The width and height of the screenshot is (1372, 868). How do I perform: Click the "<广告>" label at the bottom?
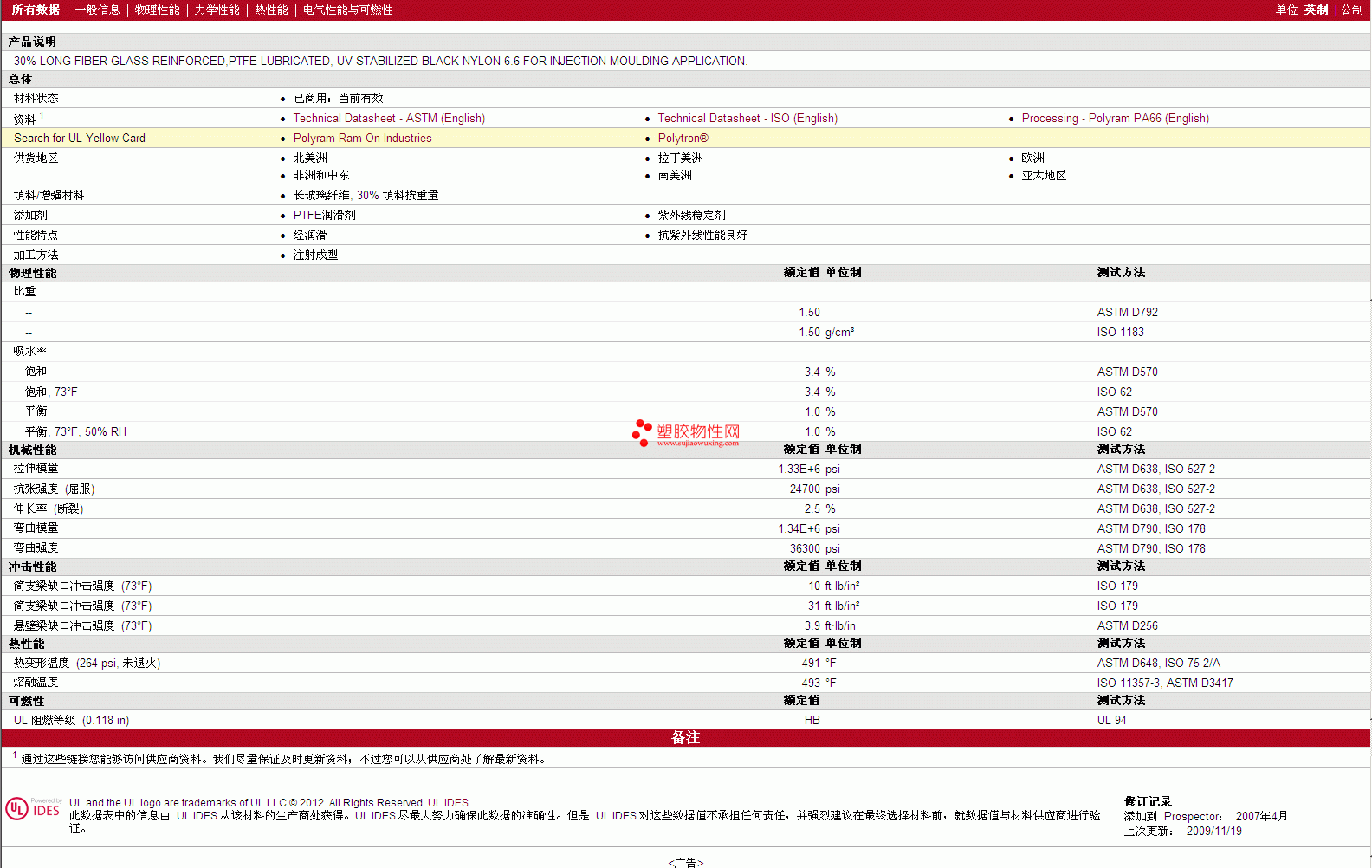click(686, 863)
